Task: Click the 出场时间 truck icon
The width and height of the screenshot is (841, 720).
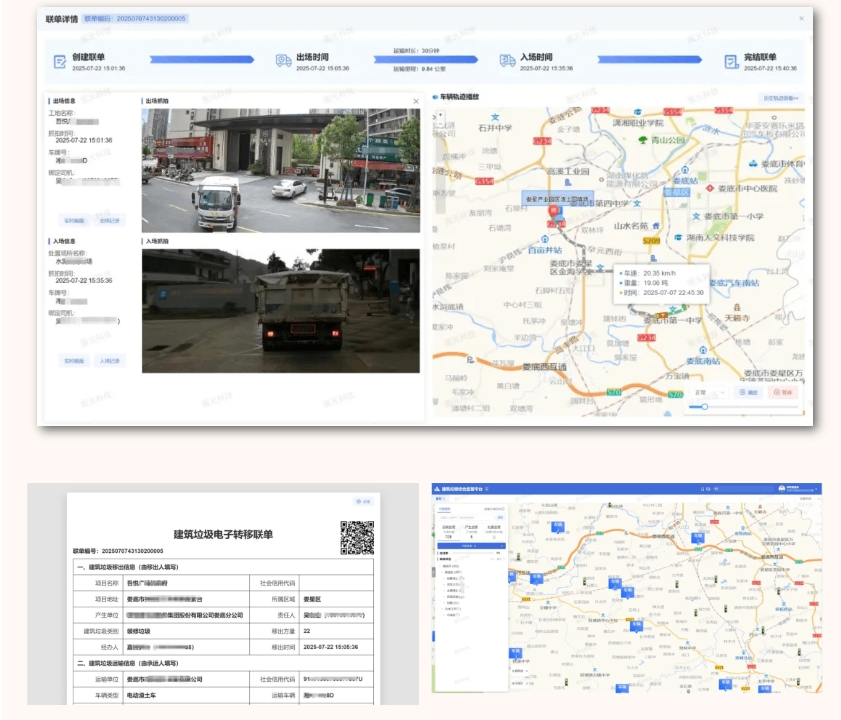Action: (283, 62)
